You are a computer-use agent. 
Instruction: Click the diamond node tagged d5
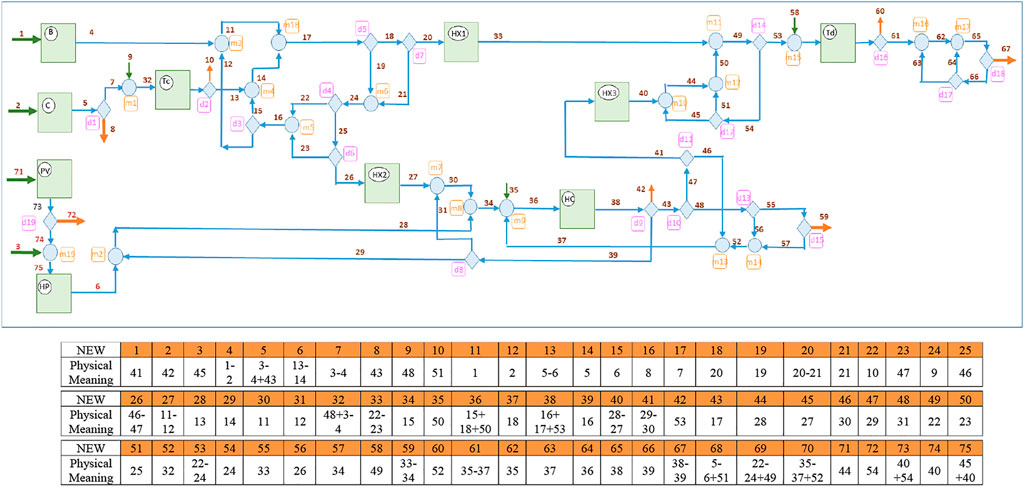click(370, 42)
